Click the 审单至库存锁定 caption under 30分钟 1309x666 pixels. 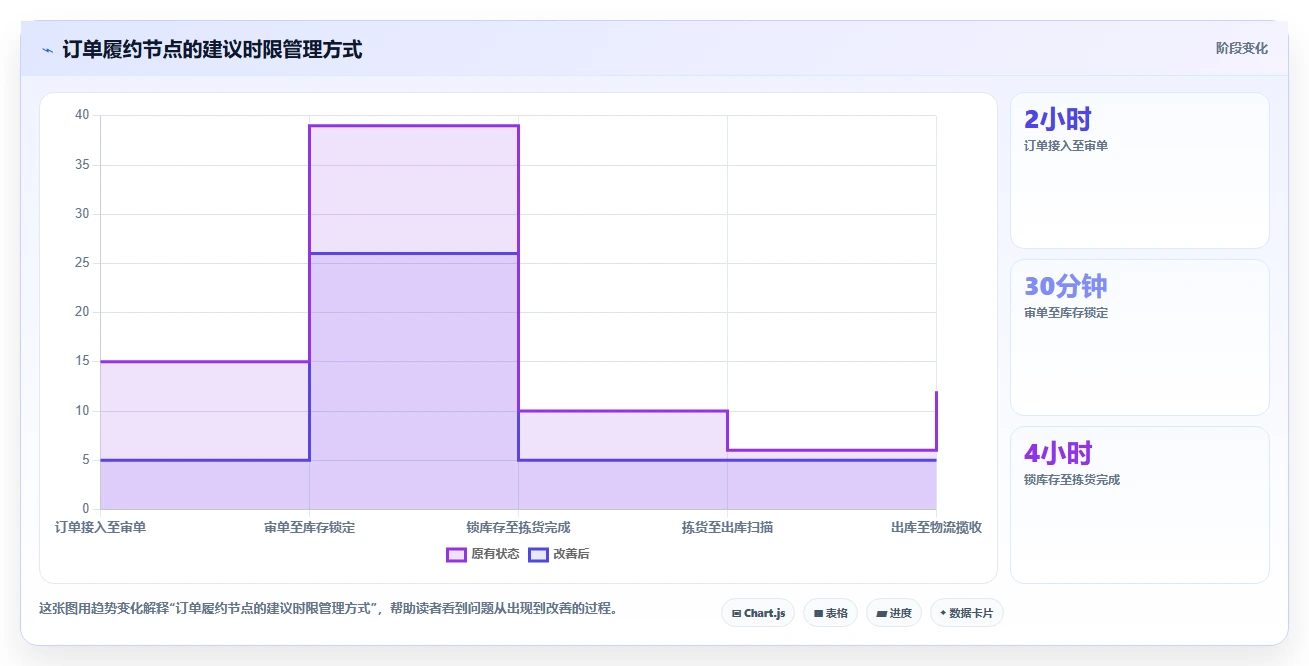pyautogui.click(x=1066, y=313)
